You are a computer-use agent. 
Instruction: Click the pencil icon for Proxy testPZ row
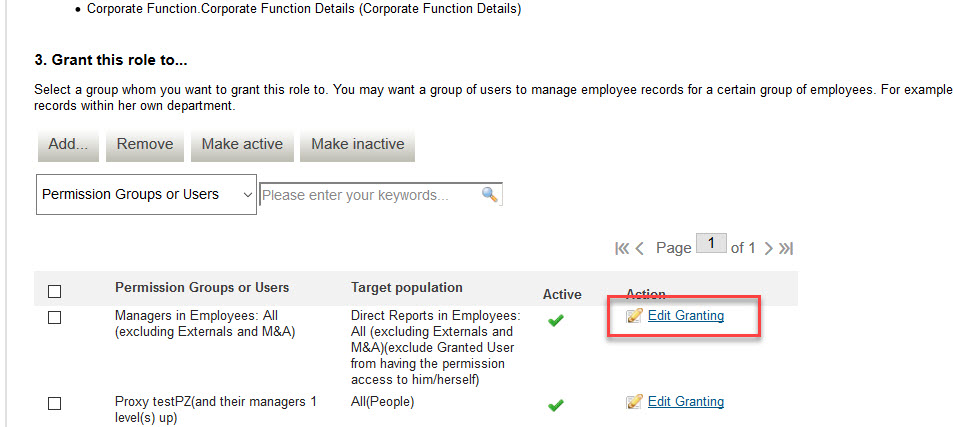tap(634, 401)
